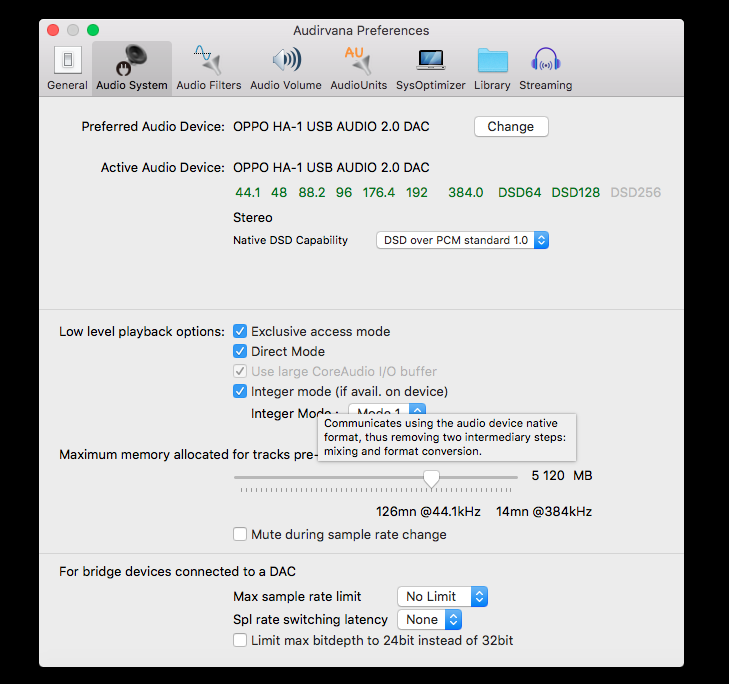729x684 pixels.
Task: Click the DSD64 format label
Action: 519,192
